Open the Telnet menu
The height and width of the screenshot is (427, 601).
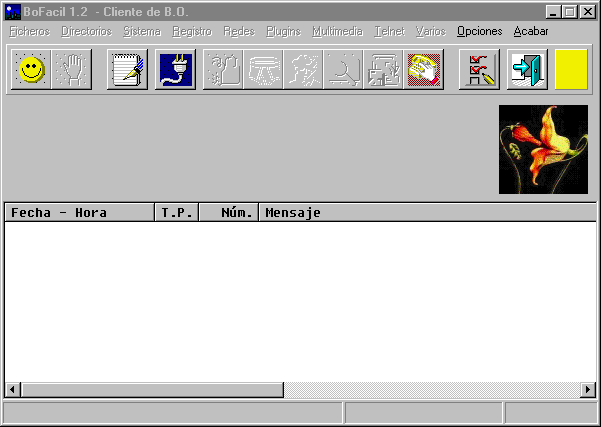389,31
